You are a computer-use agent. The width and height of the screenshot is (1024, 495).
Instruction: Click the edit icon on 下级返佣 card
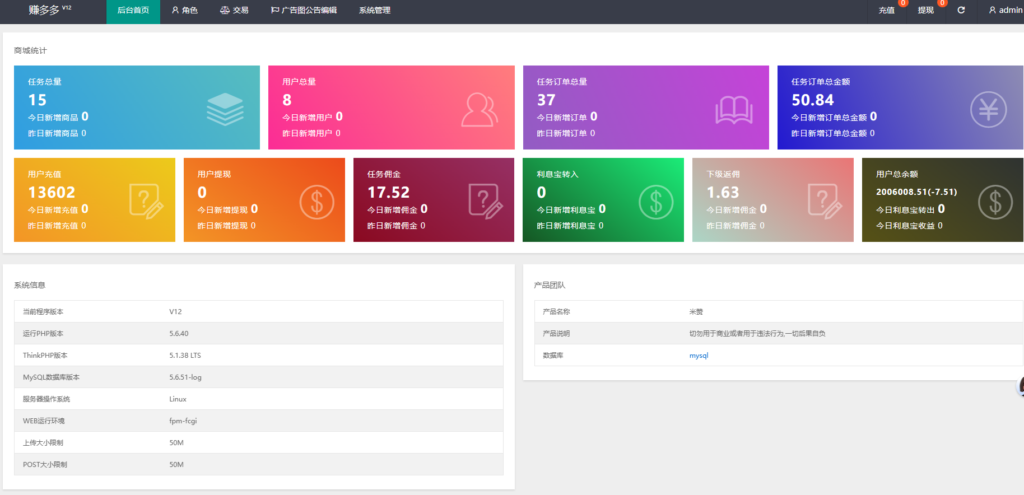pyautogui.click(x=824, y=201)
